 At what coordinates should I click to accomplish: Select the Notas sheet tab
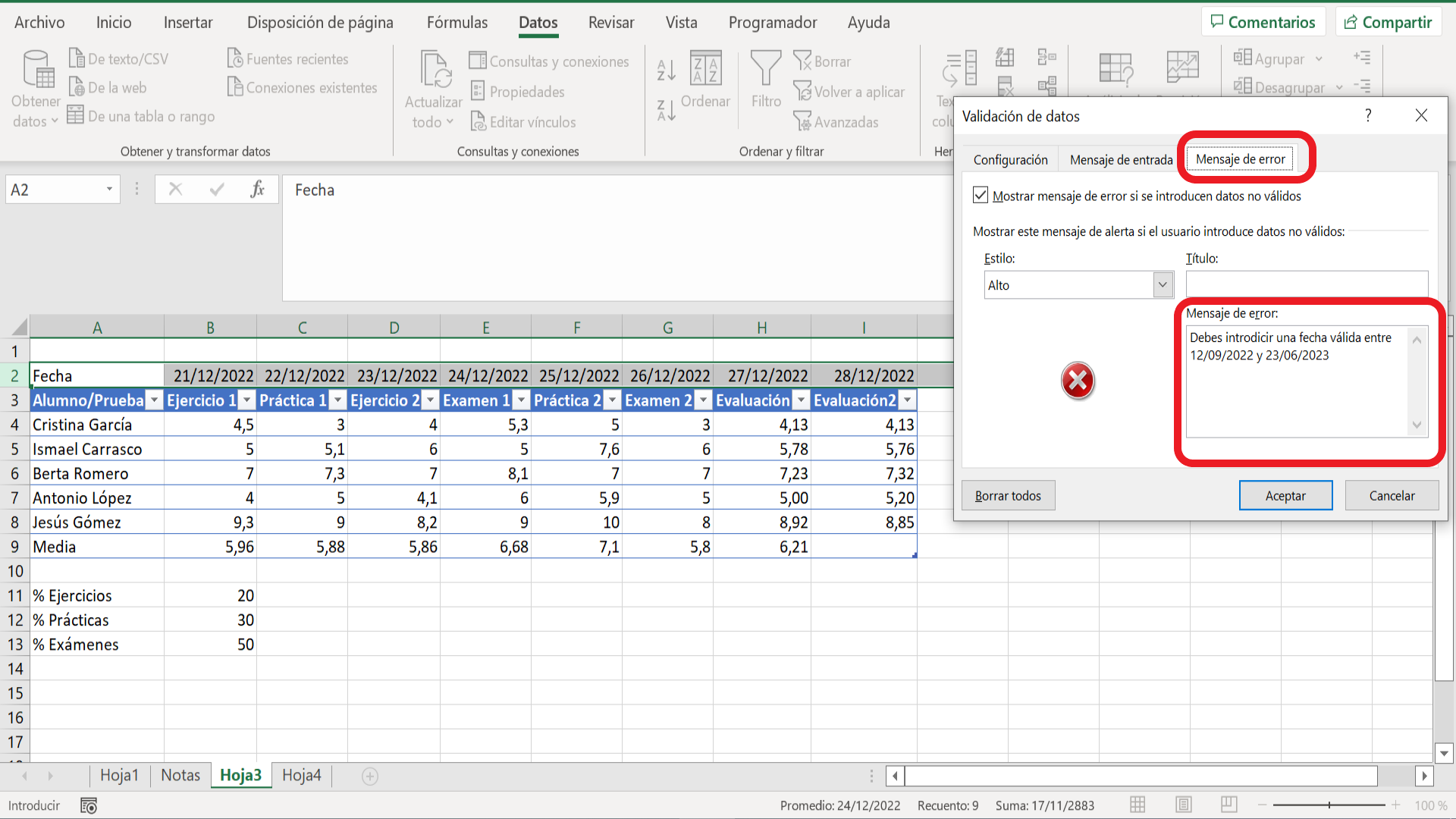(x=180, y=776)
